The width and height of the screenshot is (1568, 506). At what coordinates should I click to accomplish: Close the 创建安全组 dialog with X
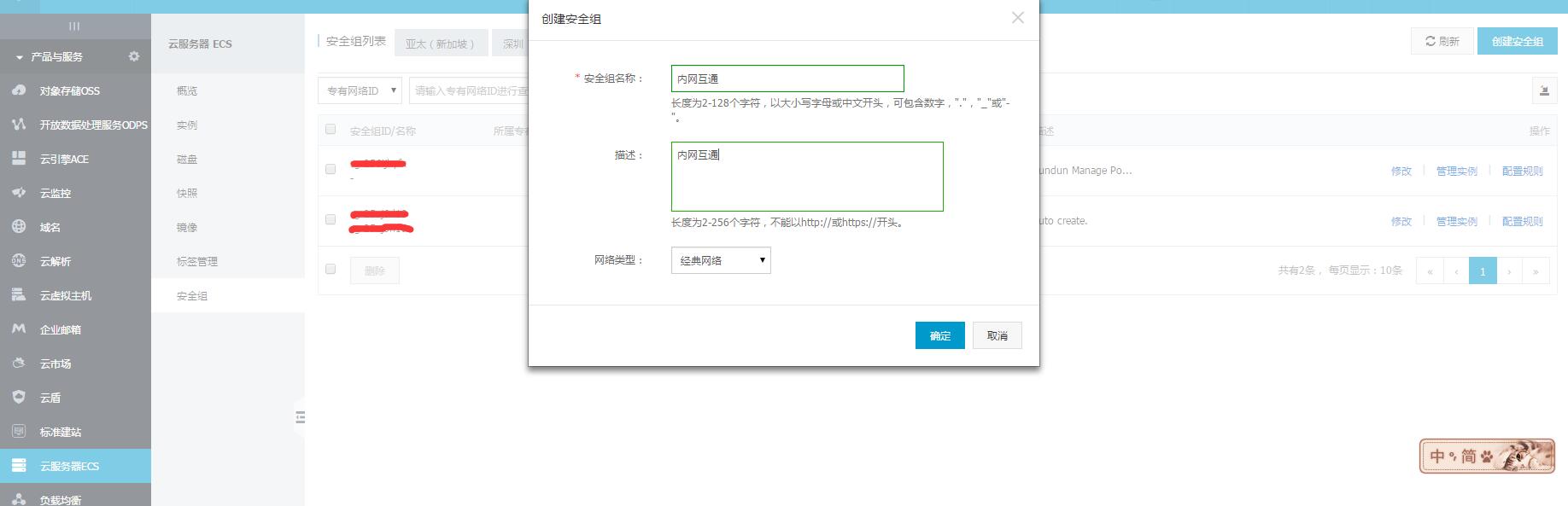(1017, 18)
